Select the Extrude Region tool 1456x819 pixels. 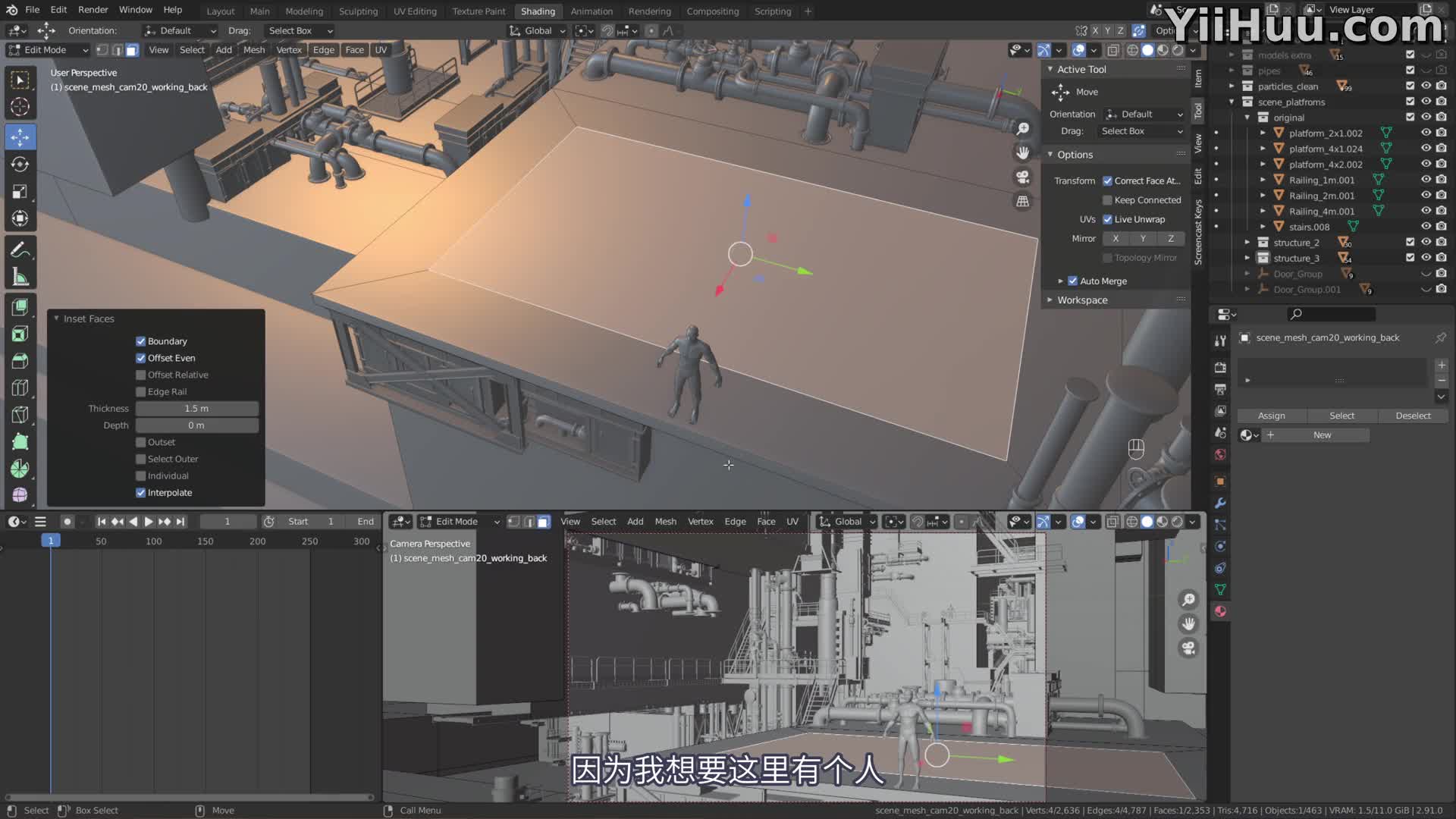point(20,306)
